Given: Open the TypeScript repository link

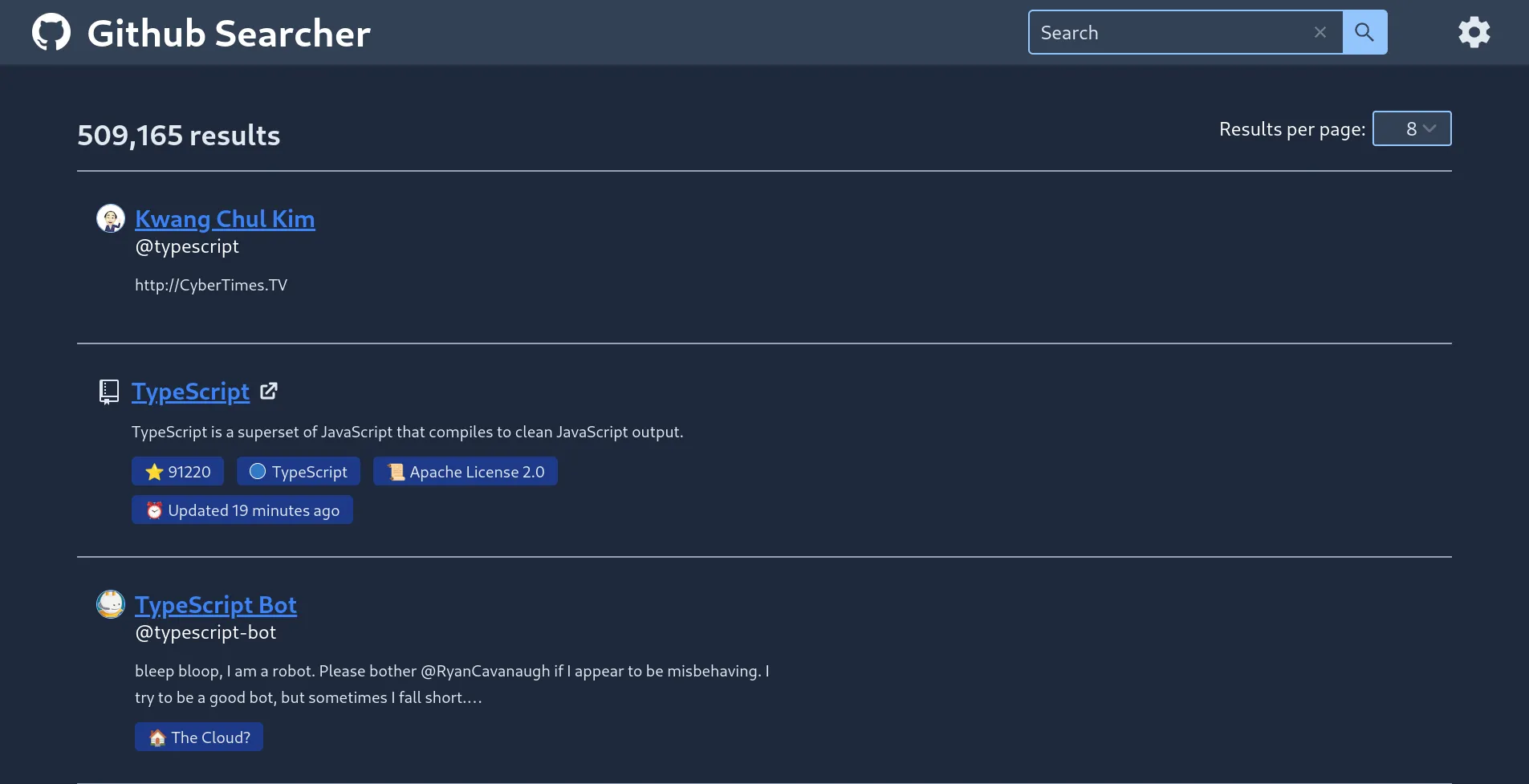Looking at the screenshot, I should coord(190,392).
